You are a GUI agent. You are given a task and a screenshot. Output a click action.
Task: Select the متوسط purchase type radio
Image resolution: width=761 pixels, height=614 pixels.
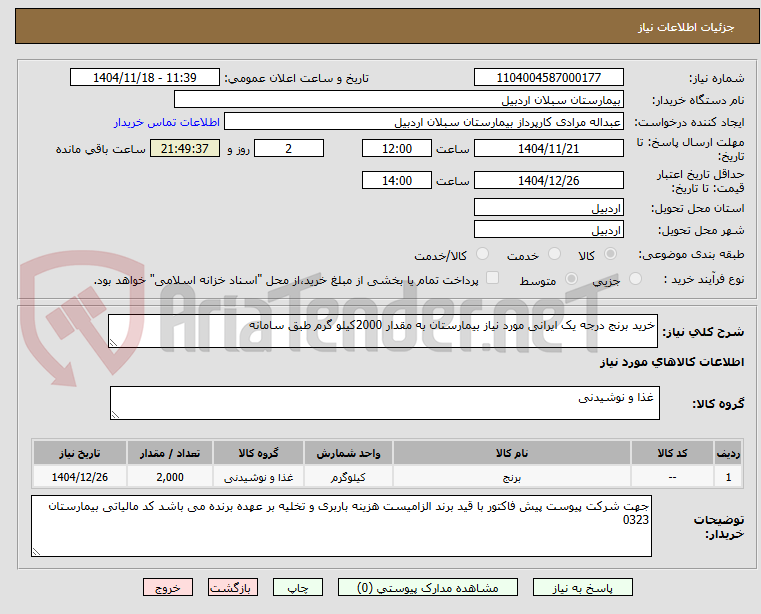point(571,279)
